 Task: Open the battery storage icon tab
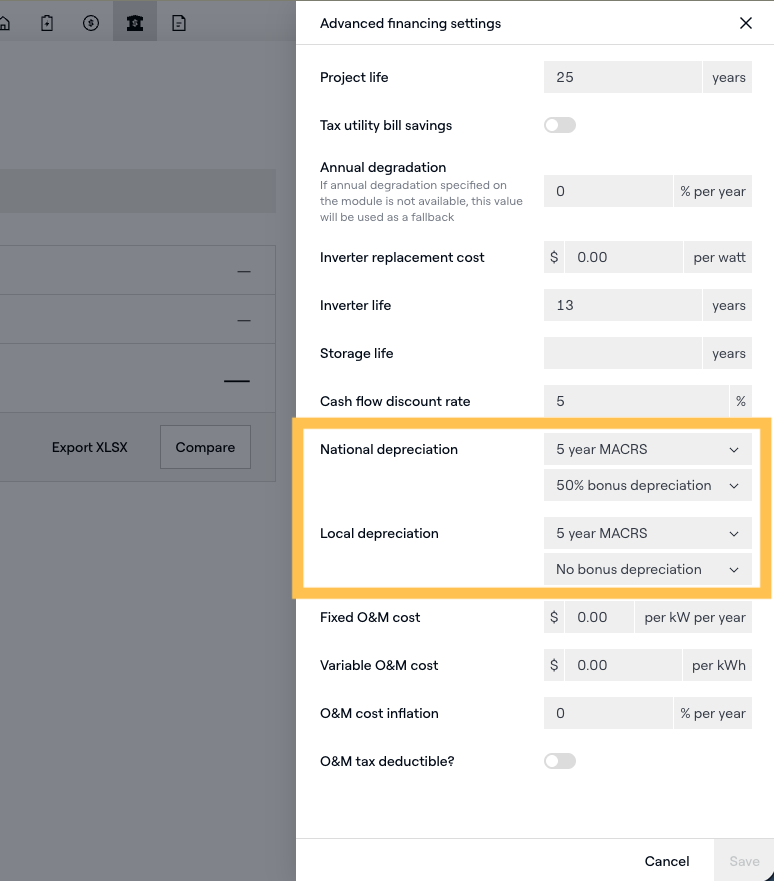point(47,23)
